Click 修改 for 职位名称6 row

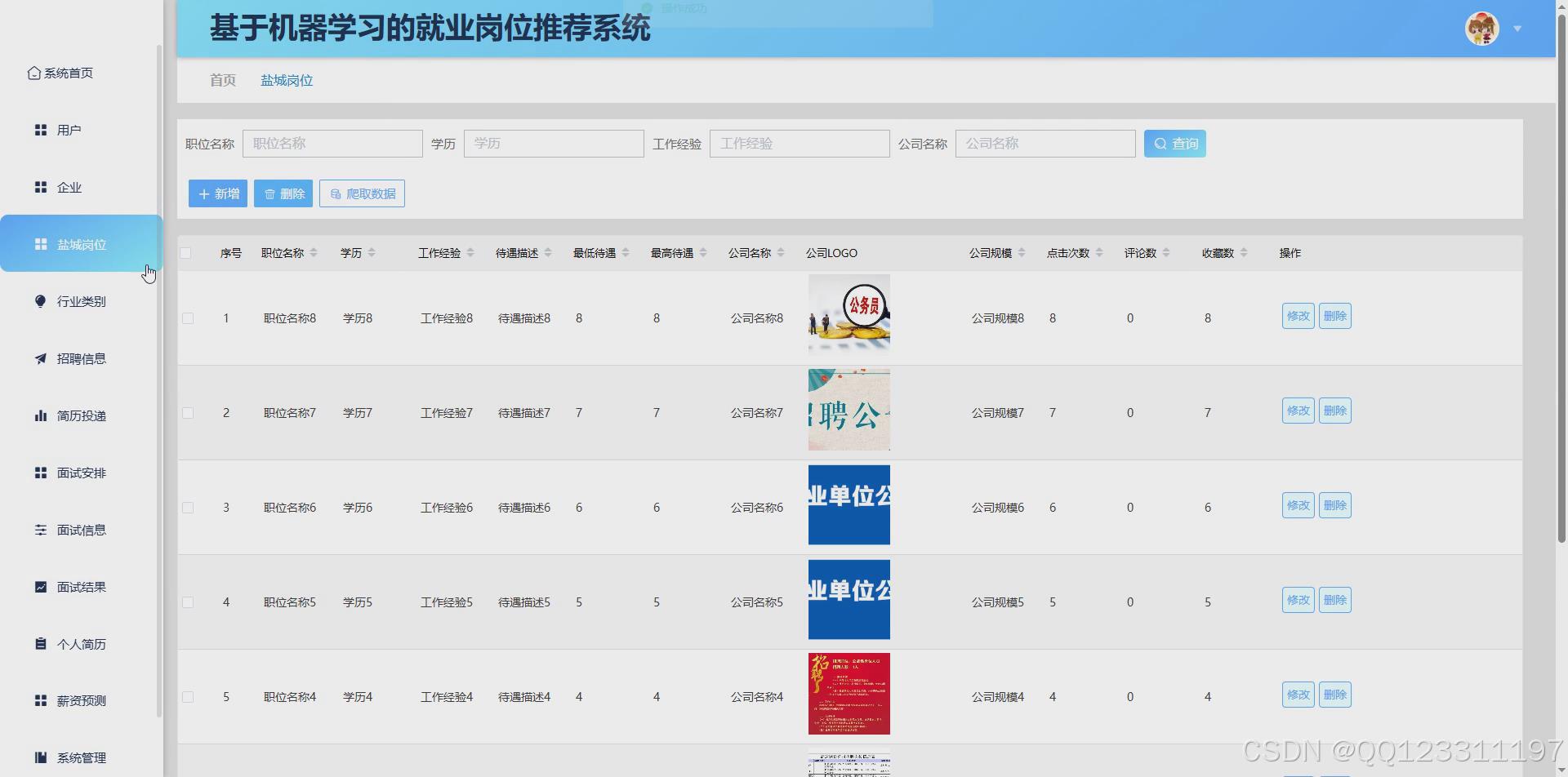pos(1298,505)
